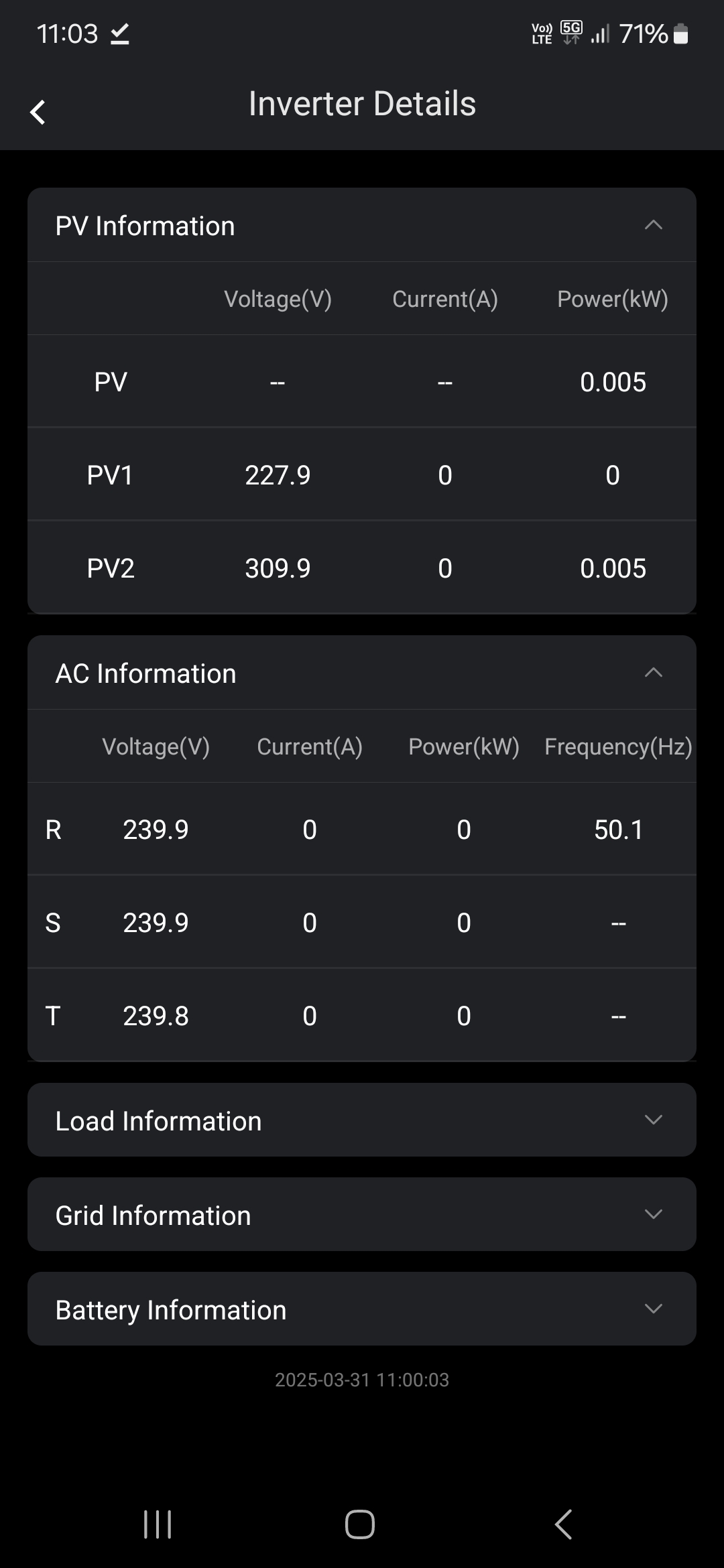Collapse the AC Information section chevron
Viewport: 724px width, 1568px height.
pos(653,673)
